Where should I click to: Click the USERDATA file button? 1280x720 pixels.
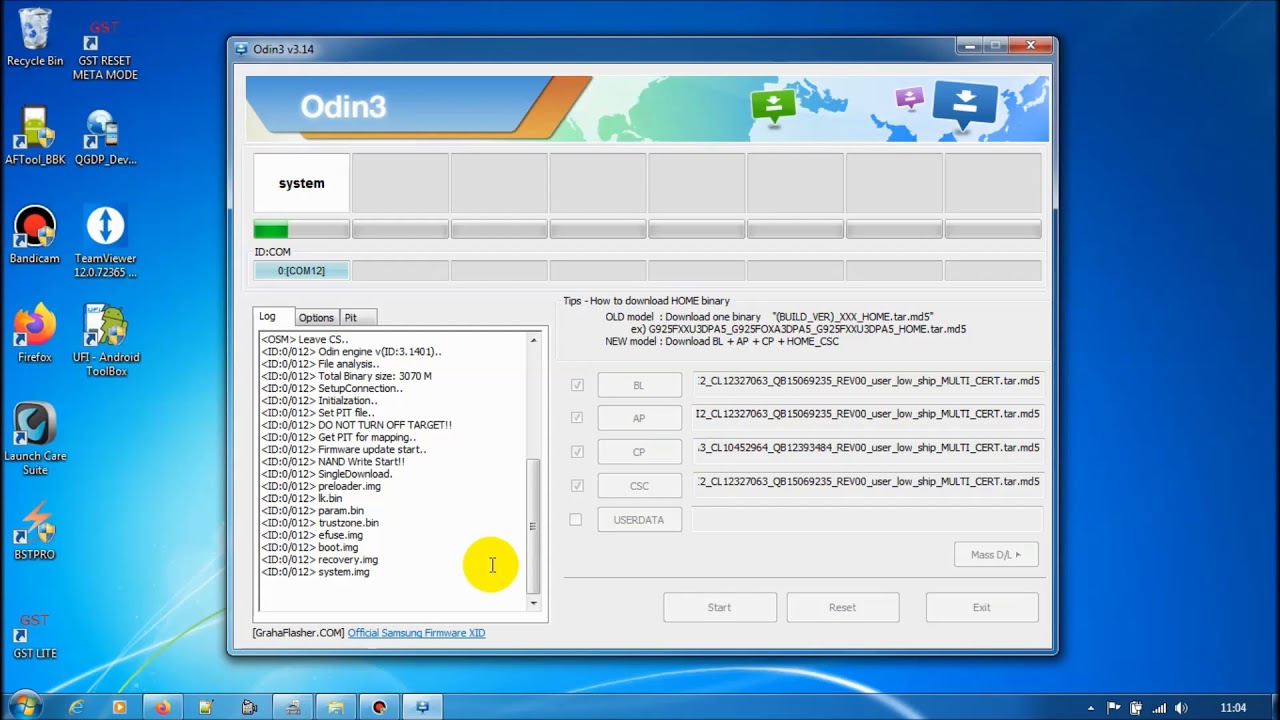coord(639,520)
